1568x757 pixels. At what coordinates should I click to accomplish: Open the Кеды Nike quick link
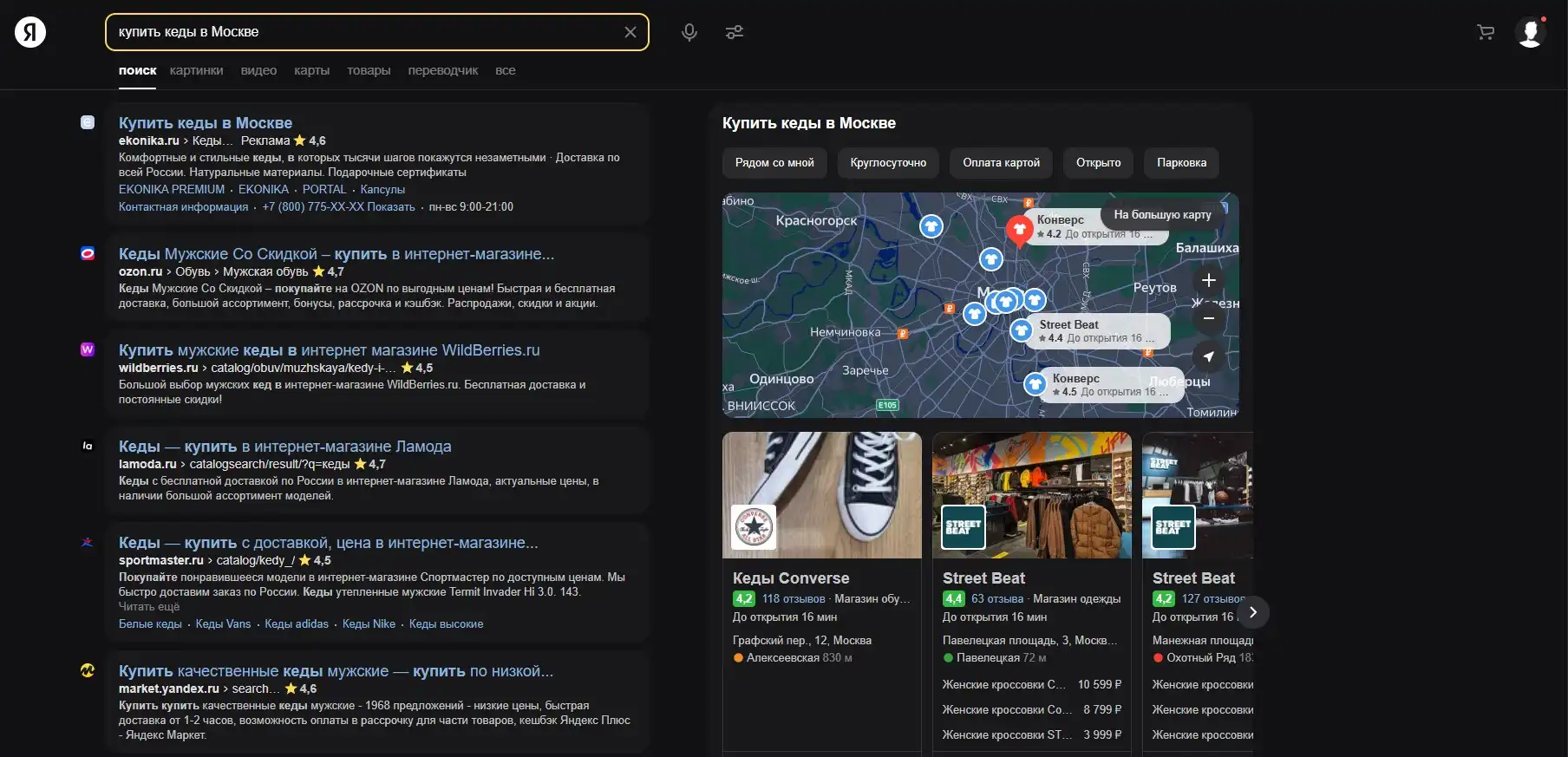[x=369, y=623]
